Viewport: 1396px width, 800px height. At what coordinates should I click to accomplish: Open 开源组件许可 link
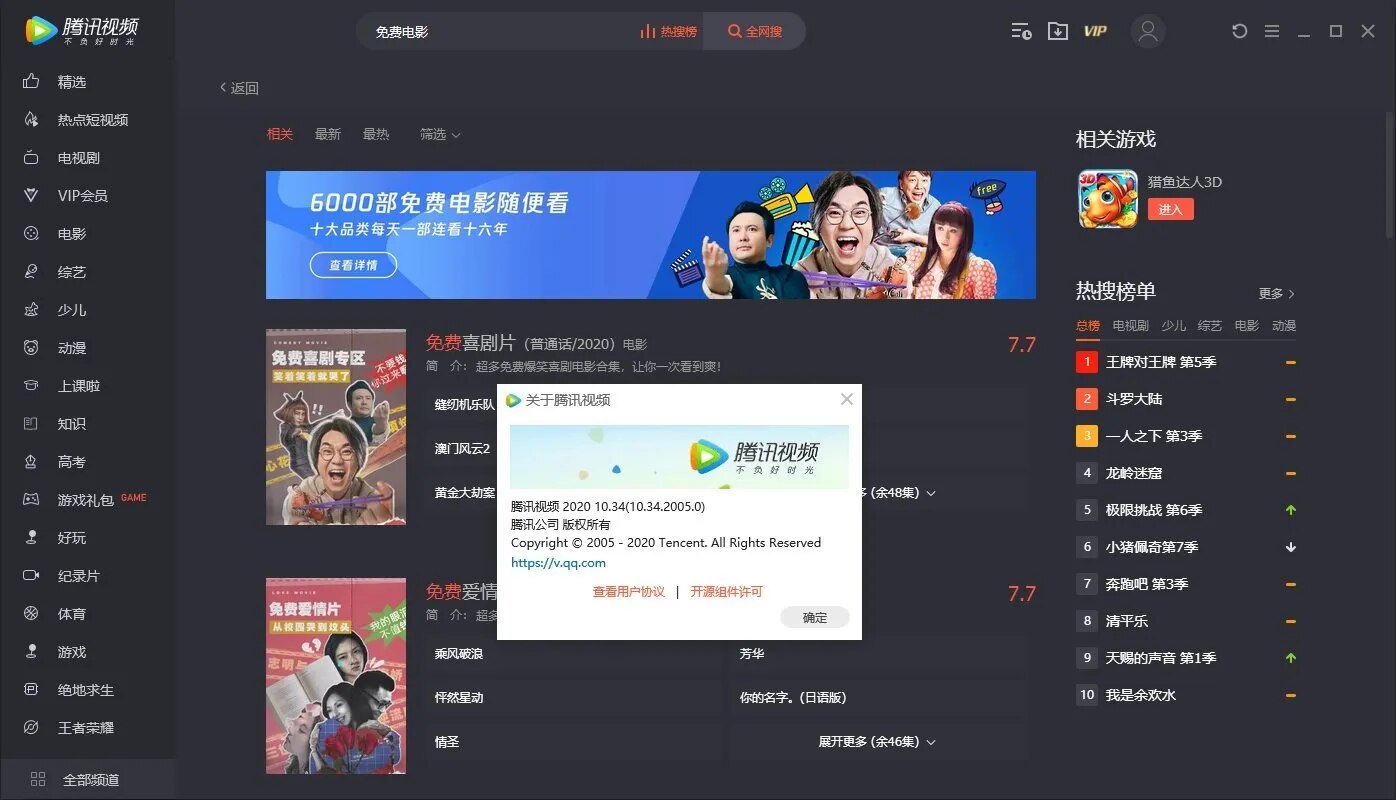coord(727,591)
